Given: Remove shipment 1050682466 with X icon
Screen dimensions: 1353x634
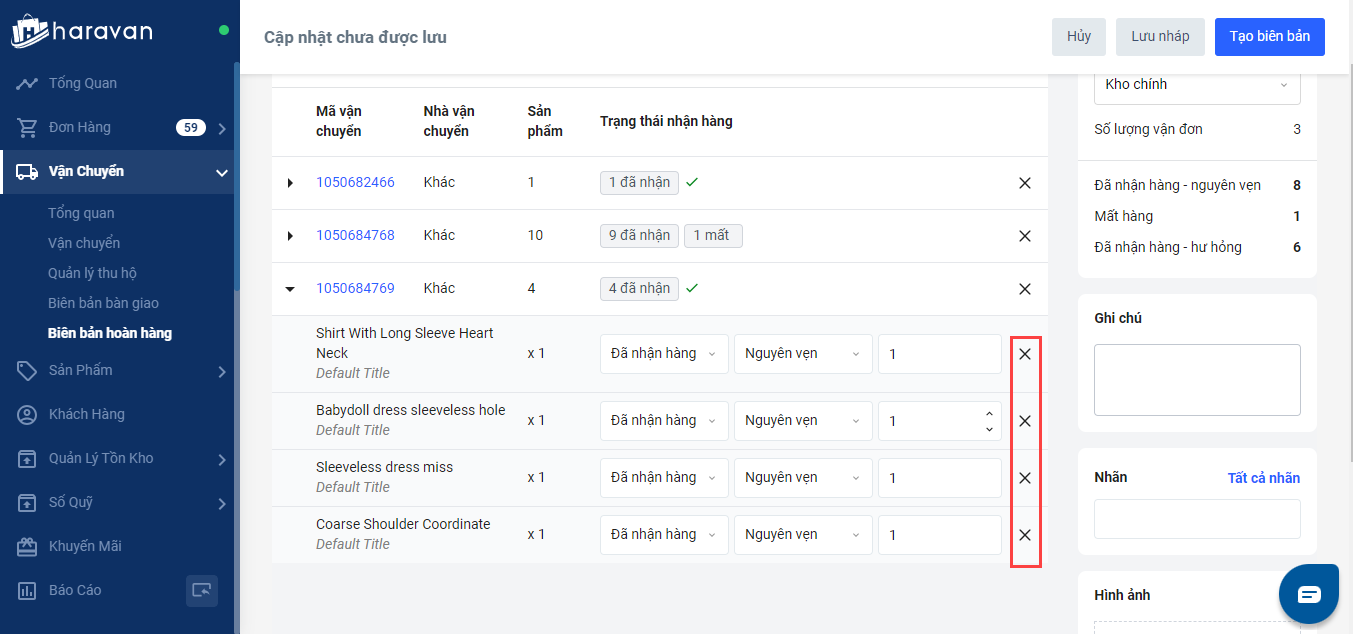Looking at the screenshot, I should click(x=1024, y=183).
